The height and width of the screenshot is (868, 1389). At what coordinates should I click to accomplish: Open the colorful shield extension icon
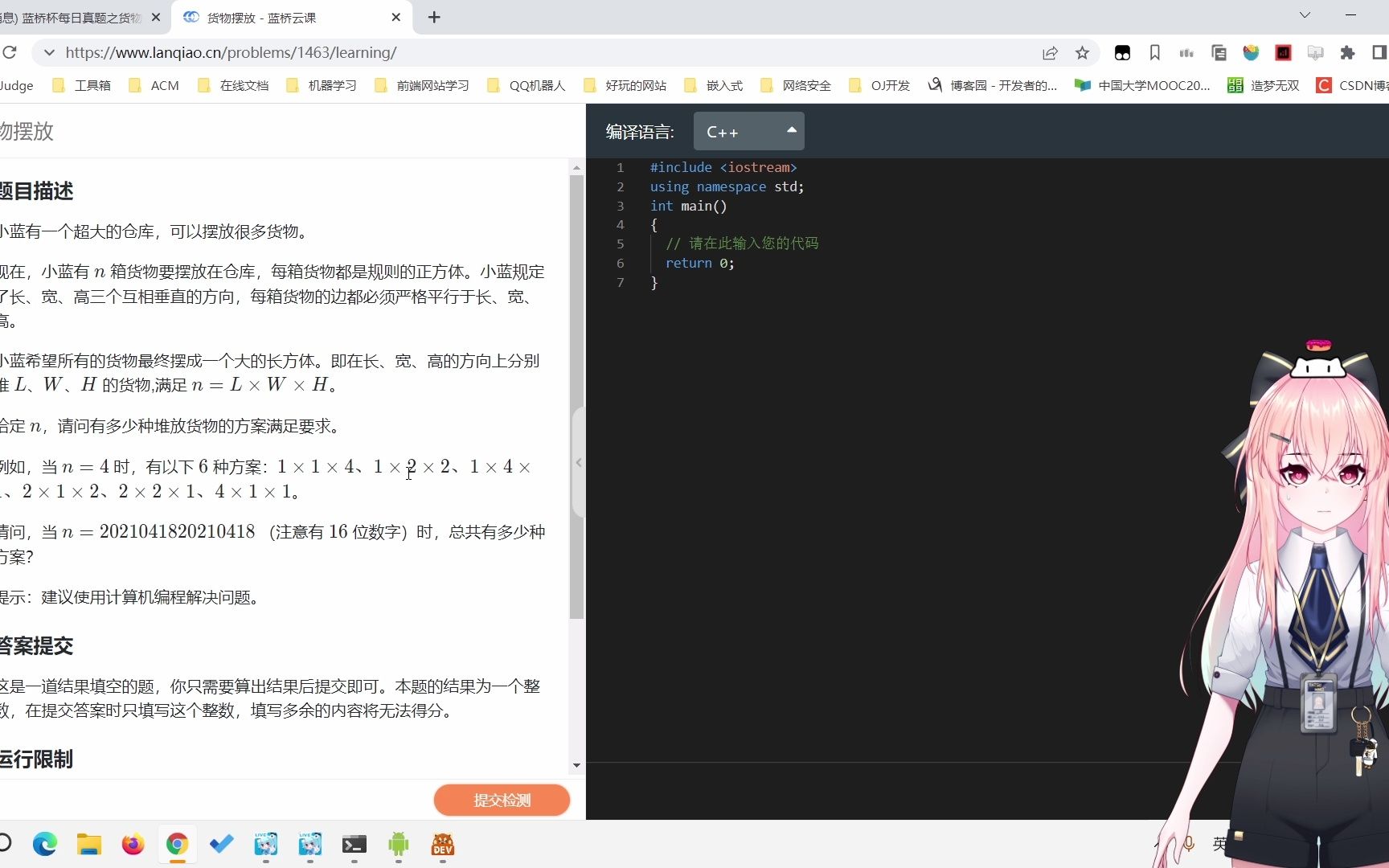[x=1251, y=52]
